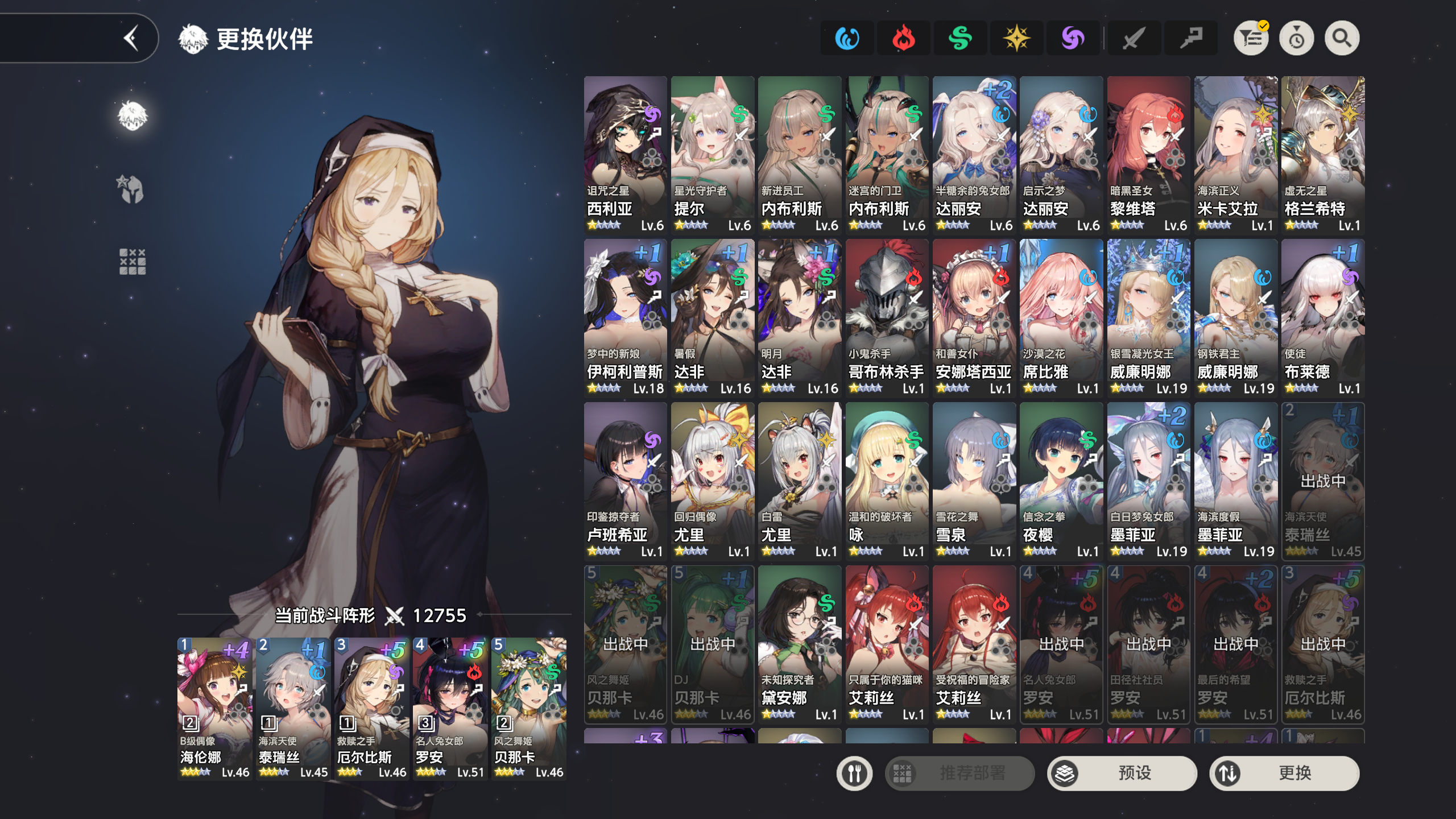Switch to the helmet sidebar tab
Viewport: 1456px width, 819px height.
tap(131, 189)
